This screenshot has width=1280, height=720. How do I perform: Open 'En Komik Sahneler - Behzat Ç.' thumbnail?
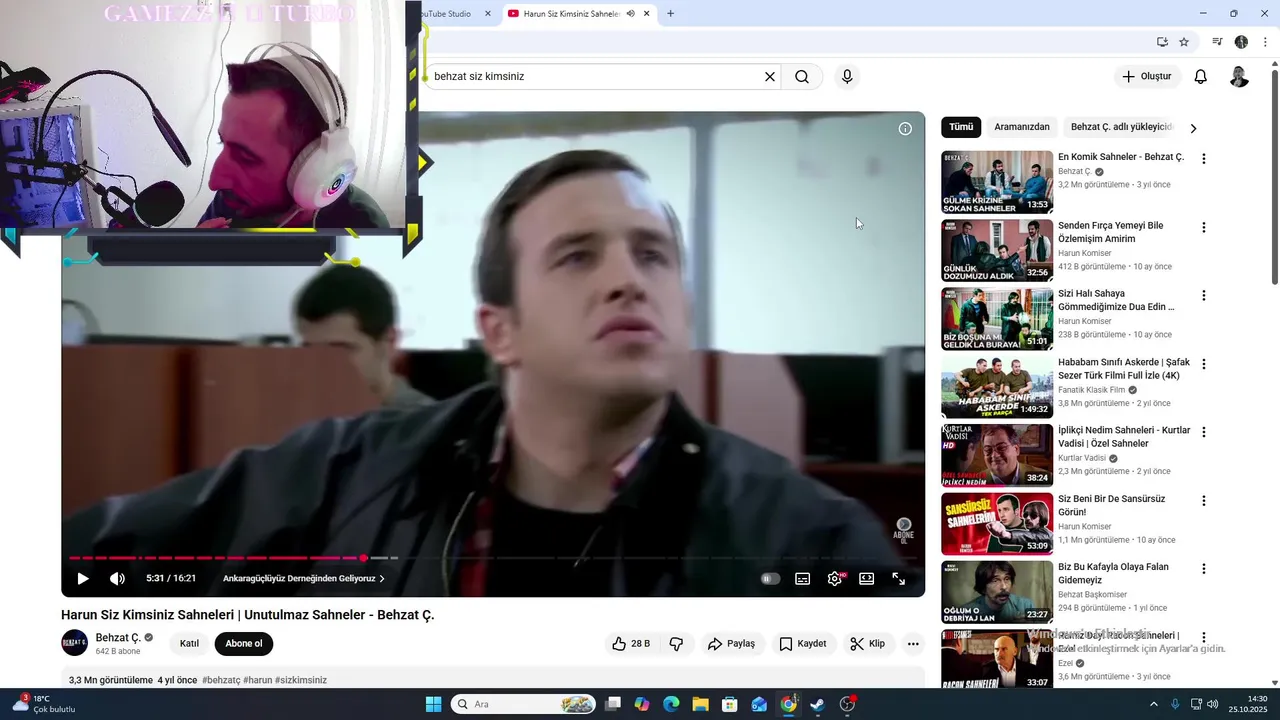997,182
